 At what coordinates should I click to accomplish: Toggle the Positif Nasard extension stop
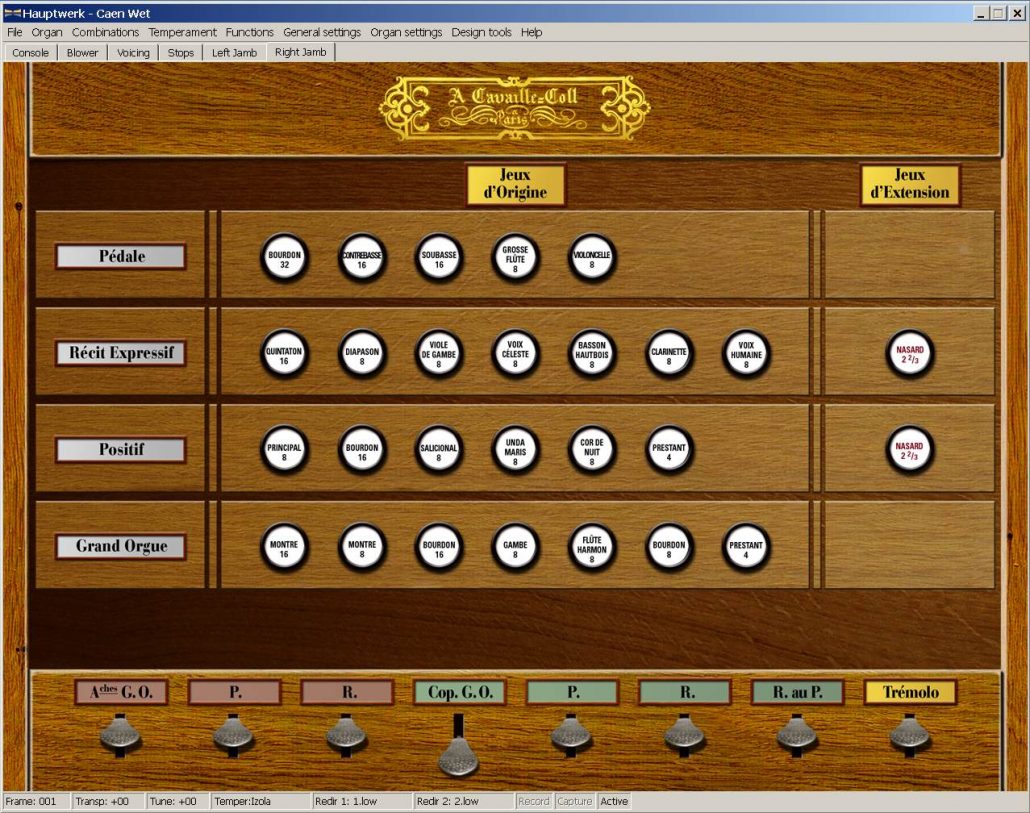tap(910, 450)
